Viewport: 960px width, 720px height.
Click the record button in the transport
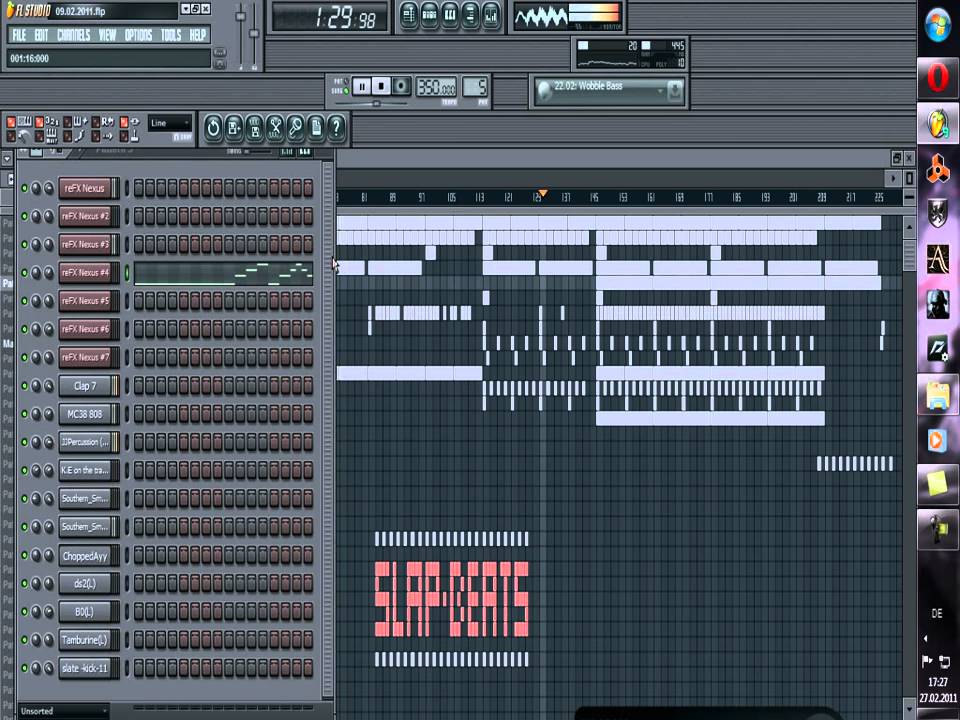401,86
